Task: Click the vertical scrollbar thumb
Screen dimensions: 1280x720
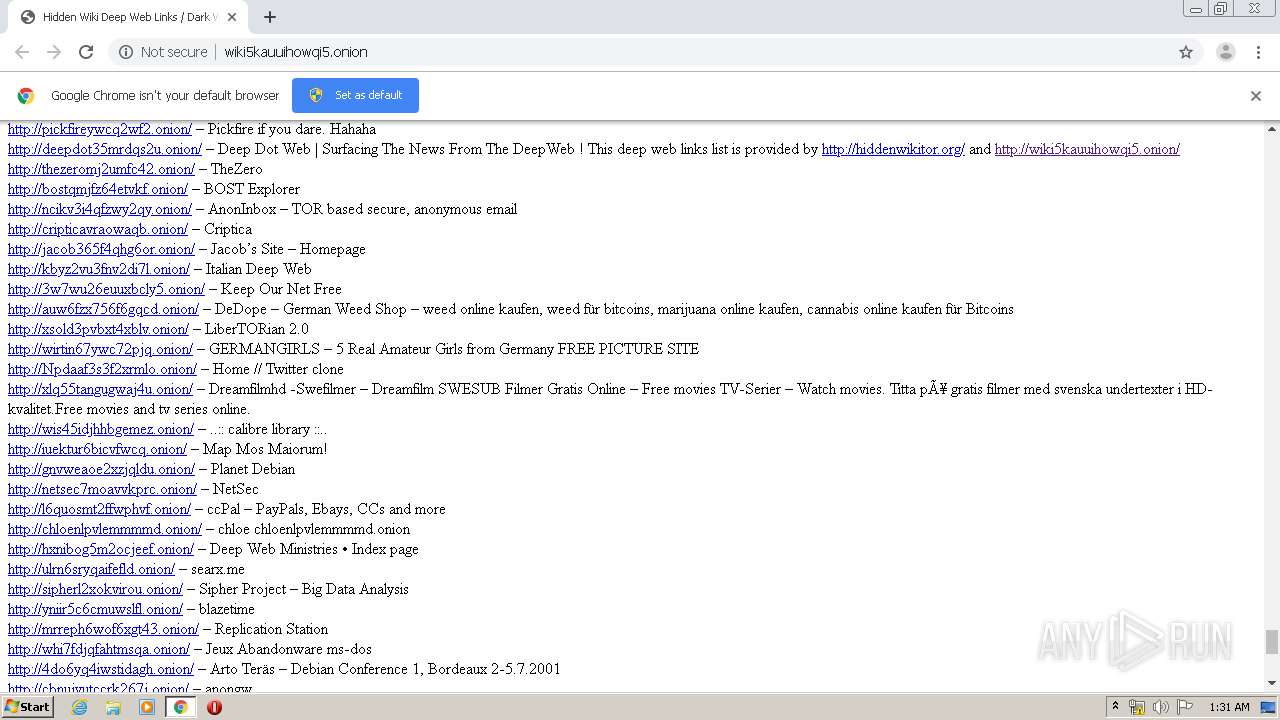Action: [x=1272, y=642]
